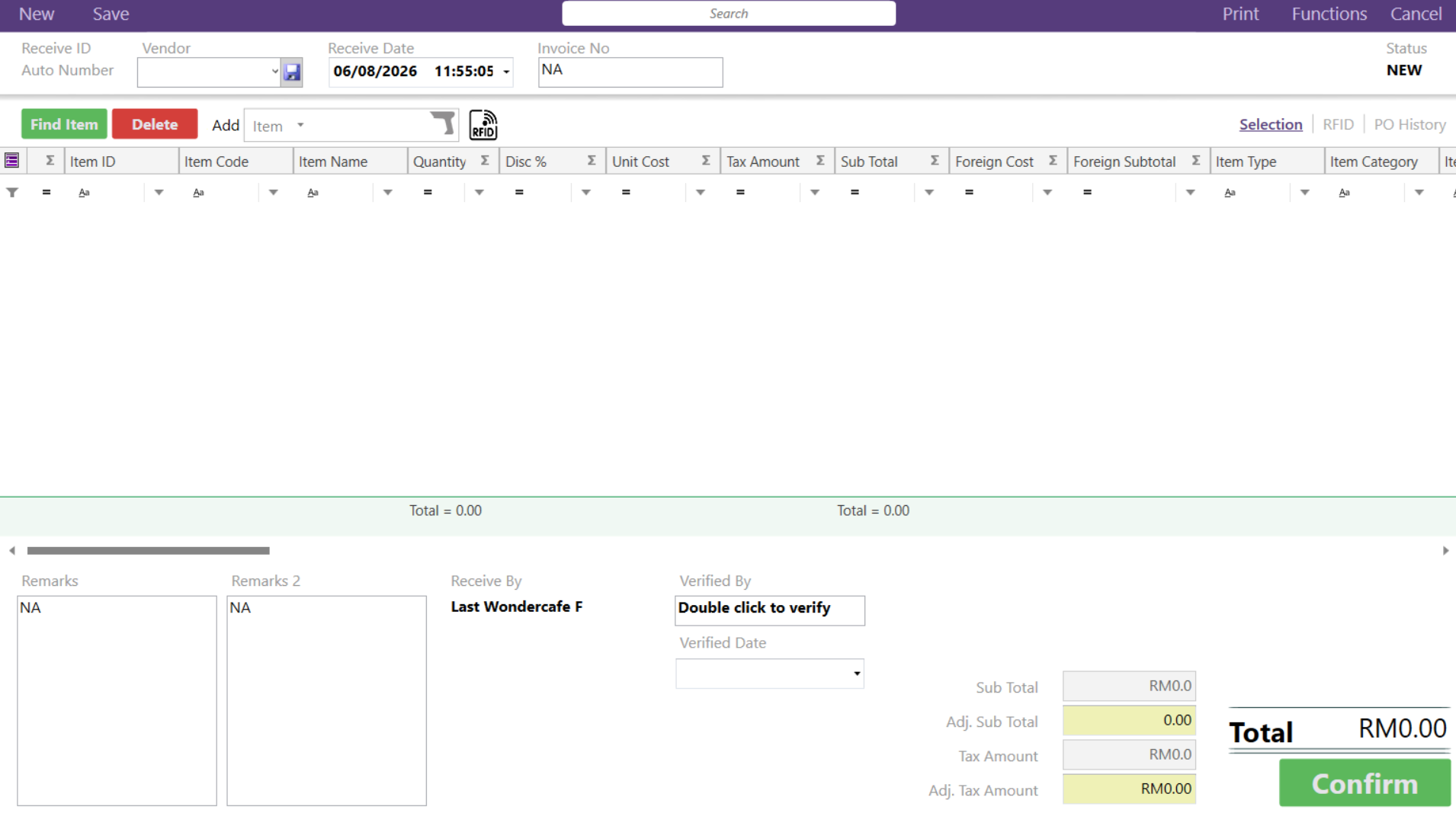The width and height of the screenshot is (1456, 813).
Task: Click the scroll right arrow of grid
Action: click(x=1445, y=550)
